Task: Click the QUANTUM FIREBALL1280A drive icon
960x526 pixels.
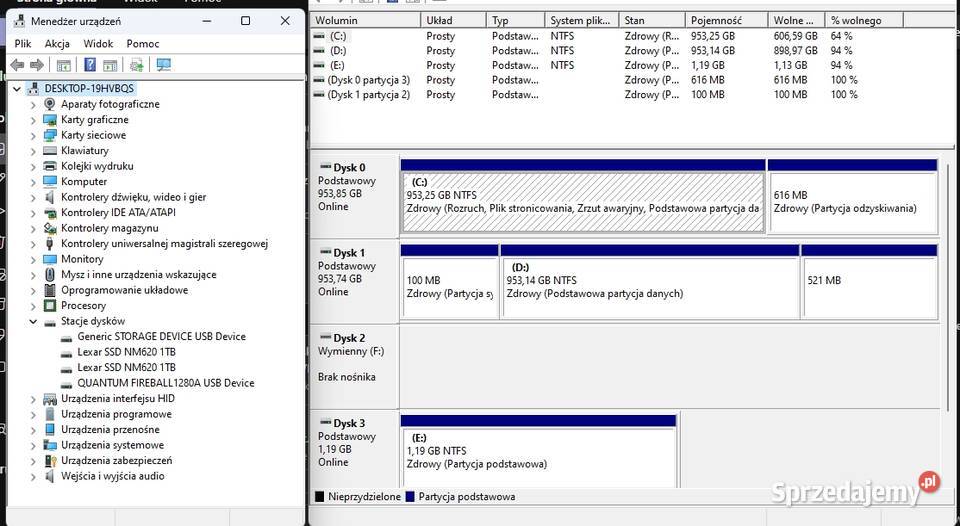Action: click(66, 383)
